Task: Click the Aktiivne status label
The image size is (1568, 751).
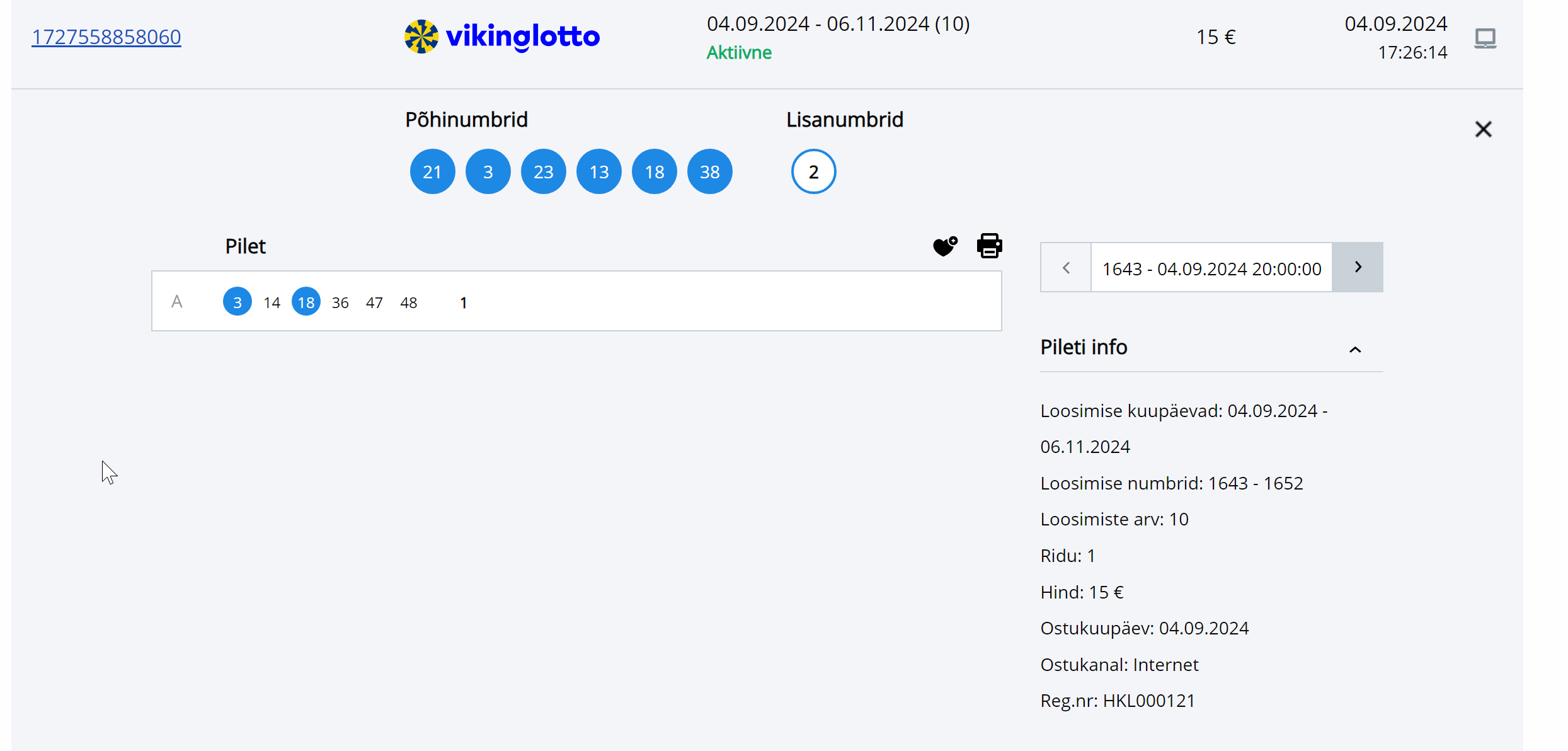Action: [739, 52]
